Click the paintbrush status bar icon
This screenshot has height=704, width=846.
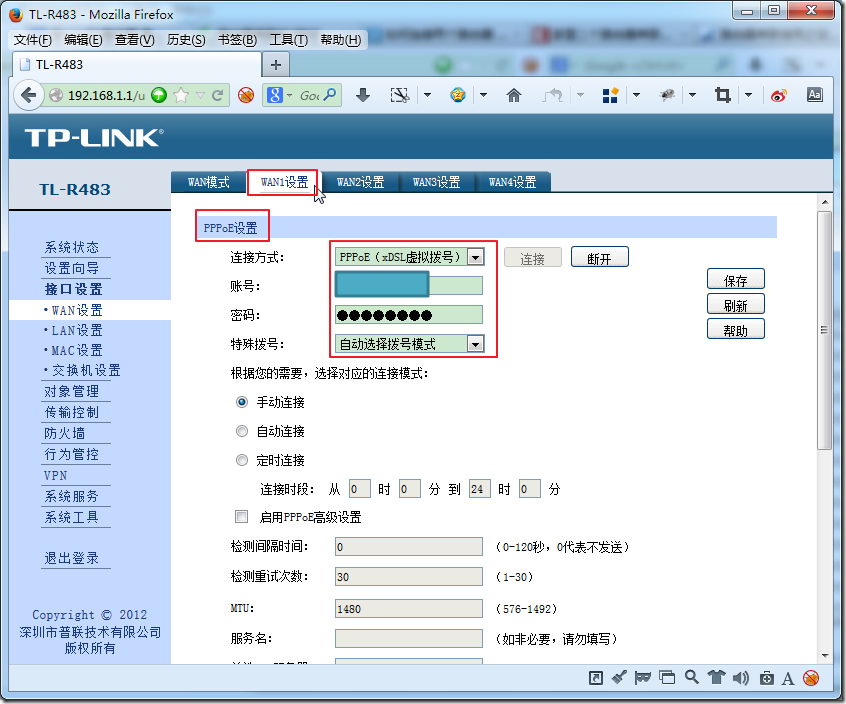(x=619, y=677)
